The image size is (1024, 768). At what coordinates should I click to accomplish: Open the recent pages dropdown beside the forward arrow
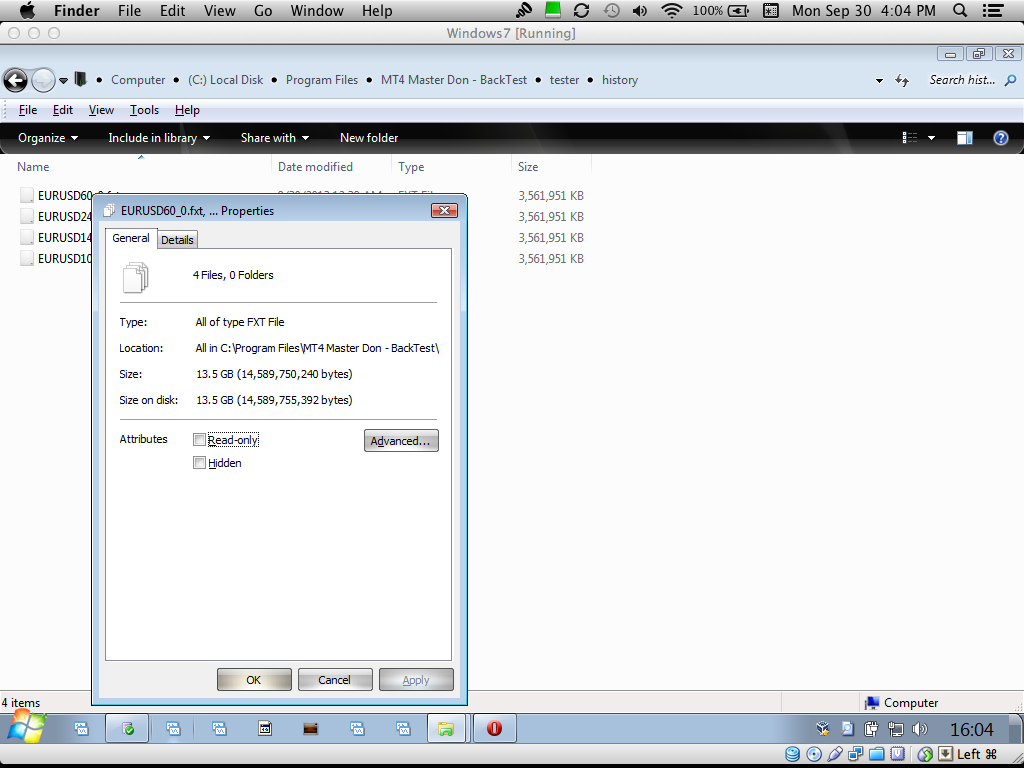(63, 81)
